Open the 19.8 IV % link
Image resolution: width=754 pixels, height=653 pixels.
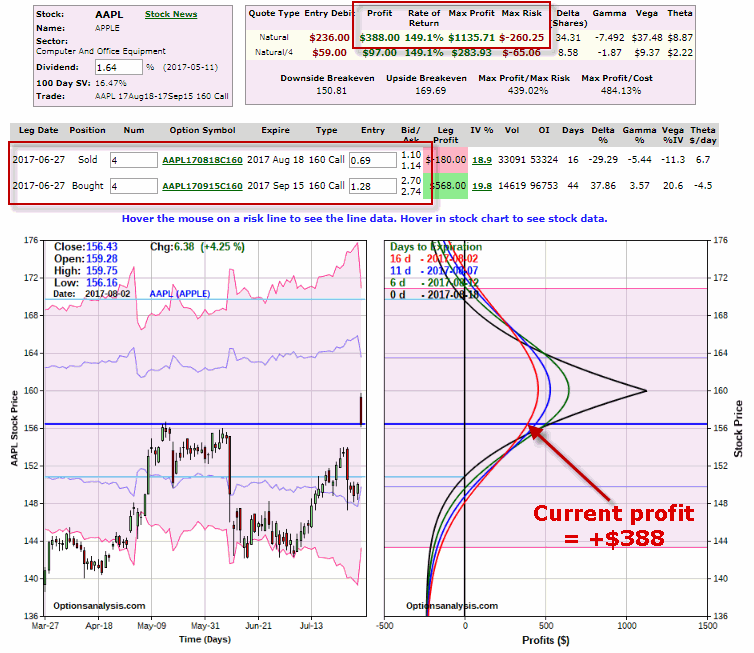point(482,186)
